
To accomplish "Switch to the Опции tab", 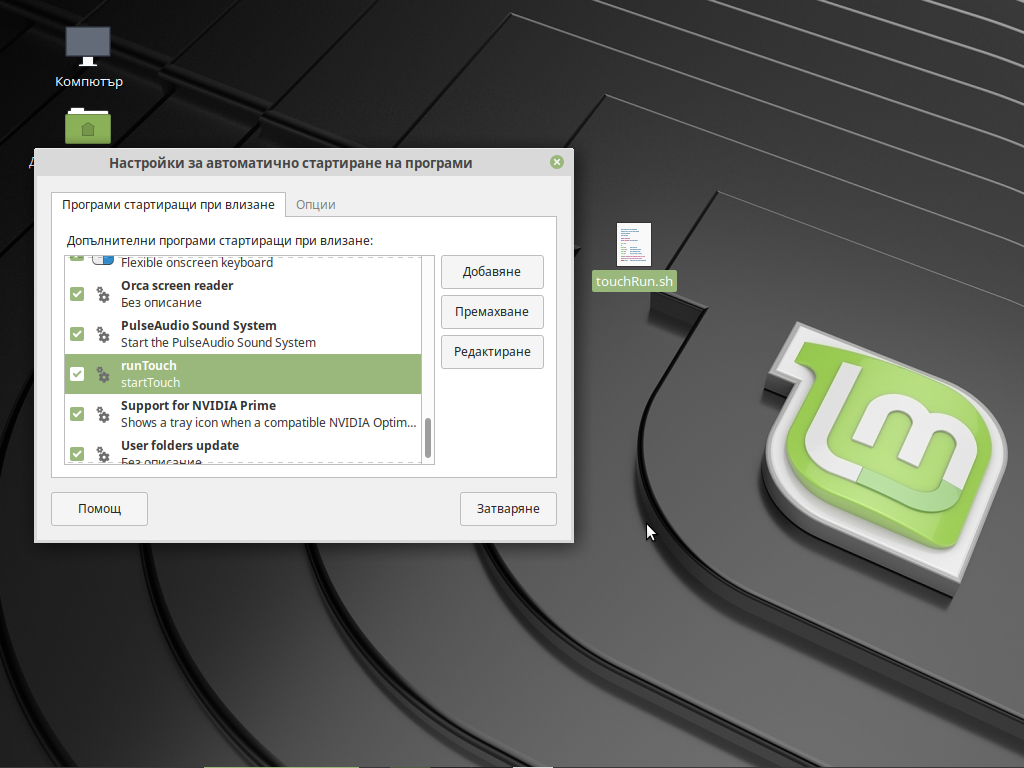I will pos(315,204).
